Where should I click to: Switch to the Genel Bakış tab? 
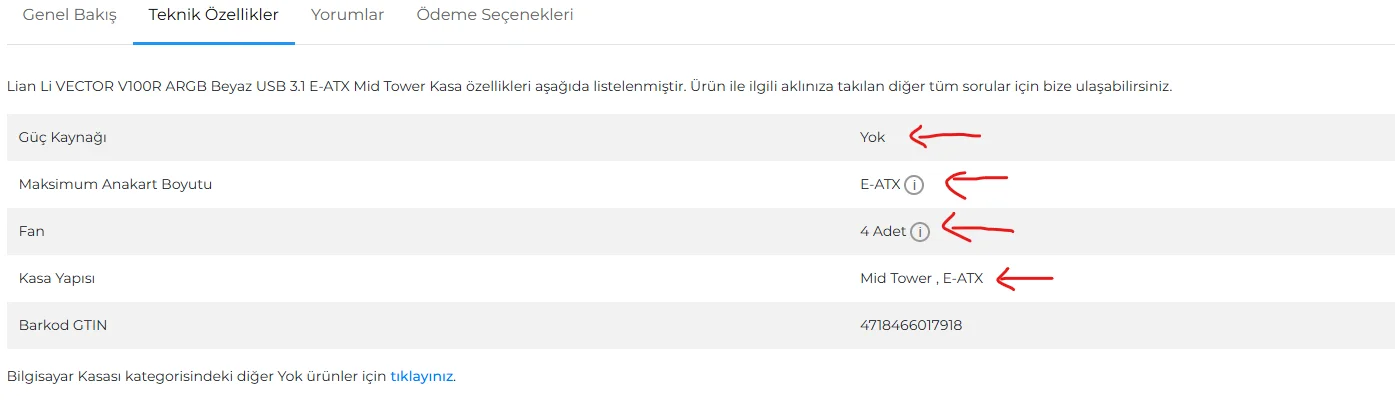[70, 15]
